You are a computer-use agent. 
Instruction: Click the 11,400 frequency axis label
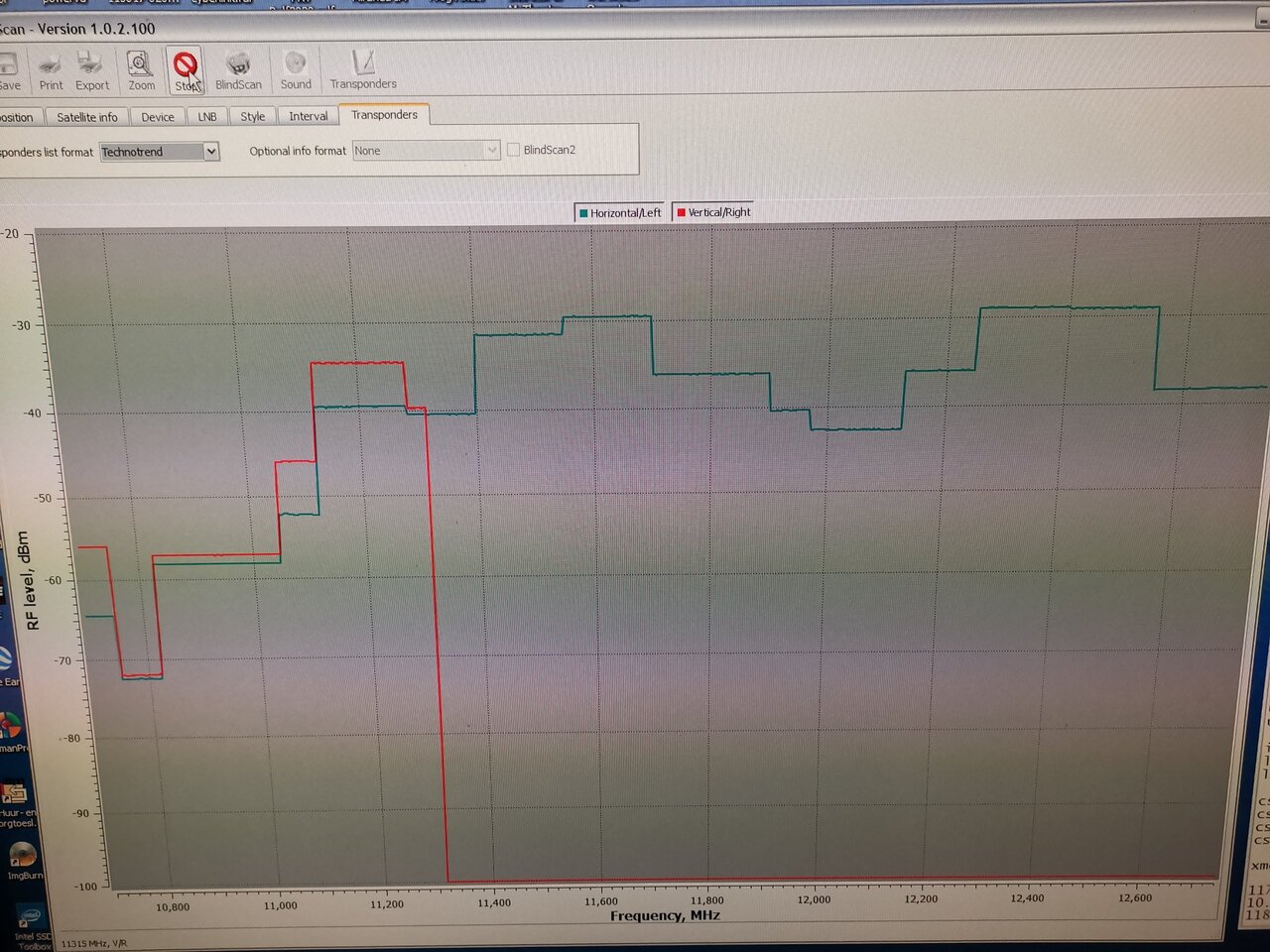[494, 903]
